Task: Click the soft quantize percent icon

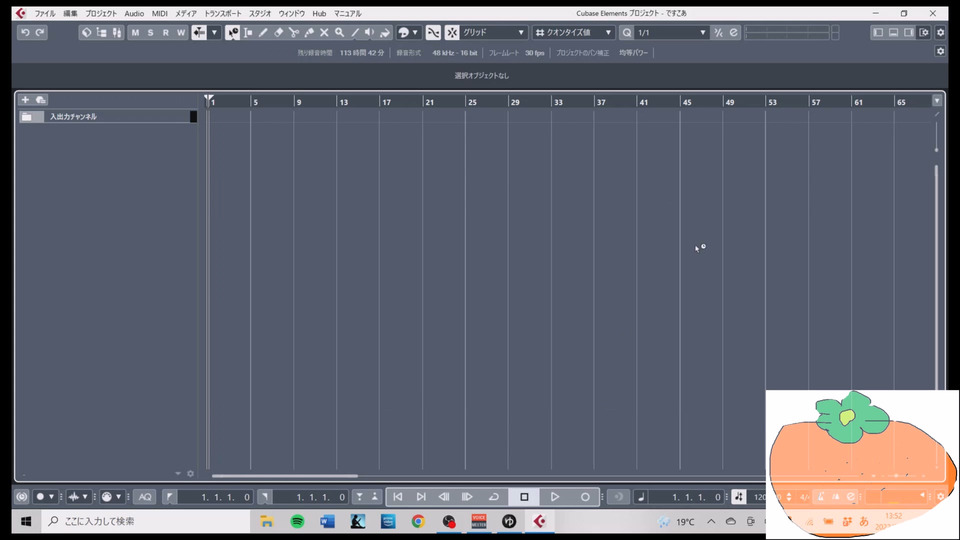Action: (x=719, y=32)
